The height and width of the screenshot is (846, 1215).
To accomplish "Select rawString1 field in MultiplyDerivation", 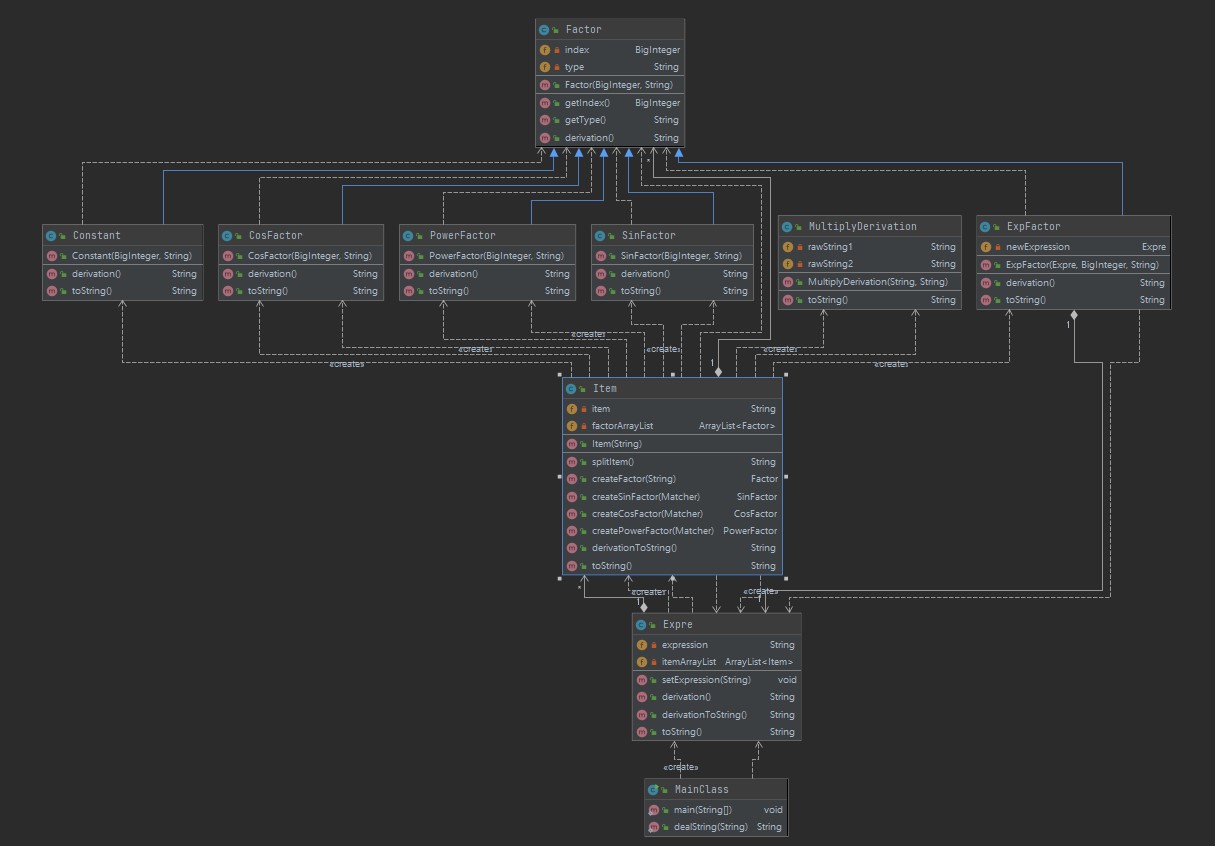I will click(x=870, y=247).
